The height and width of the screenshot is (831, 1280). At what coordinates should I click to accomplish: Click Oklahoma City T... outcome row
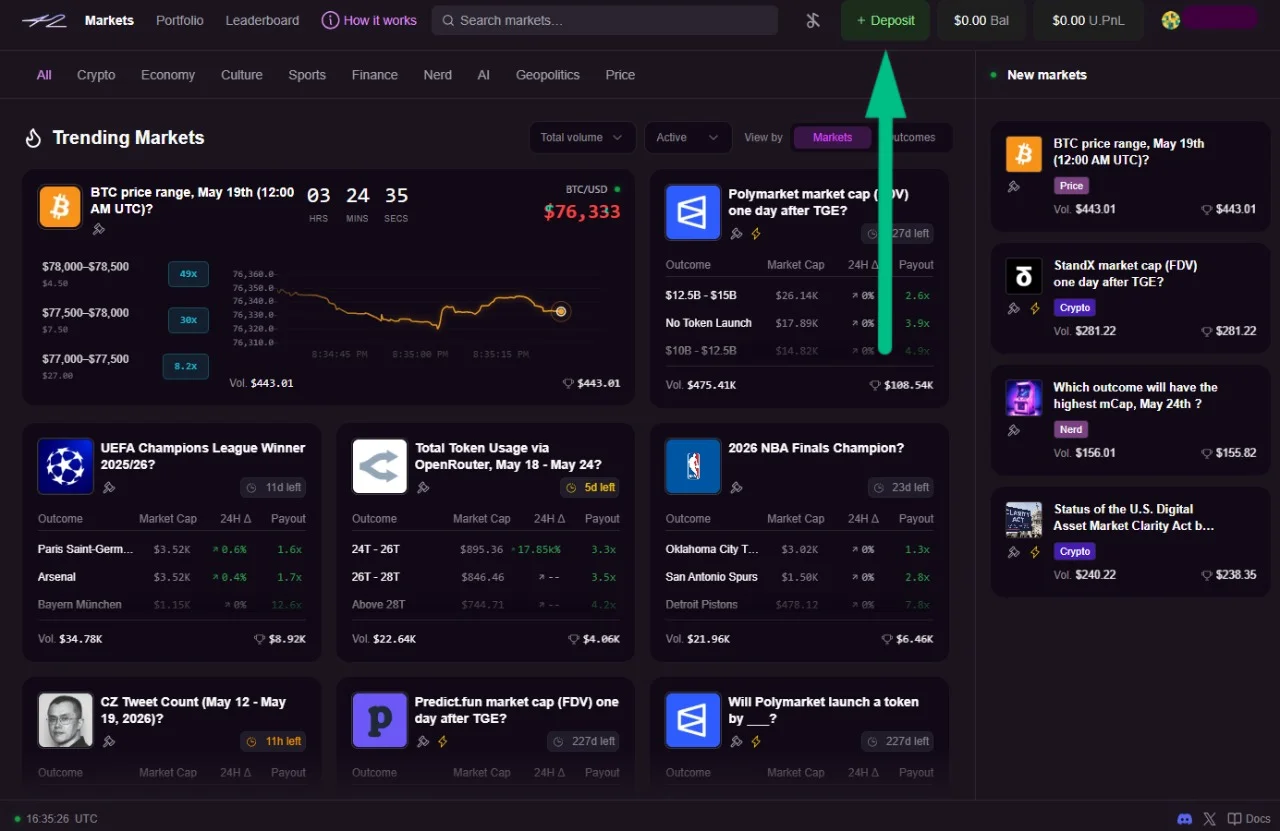pos(800,549)
